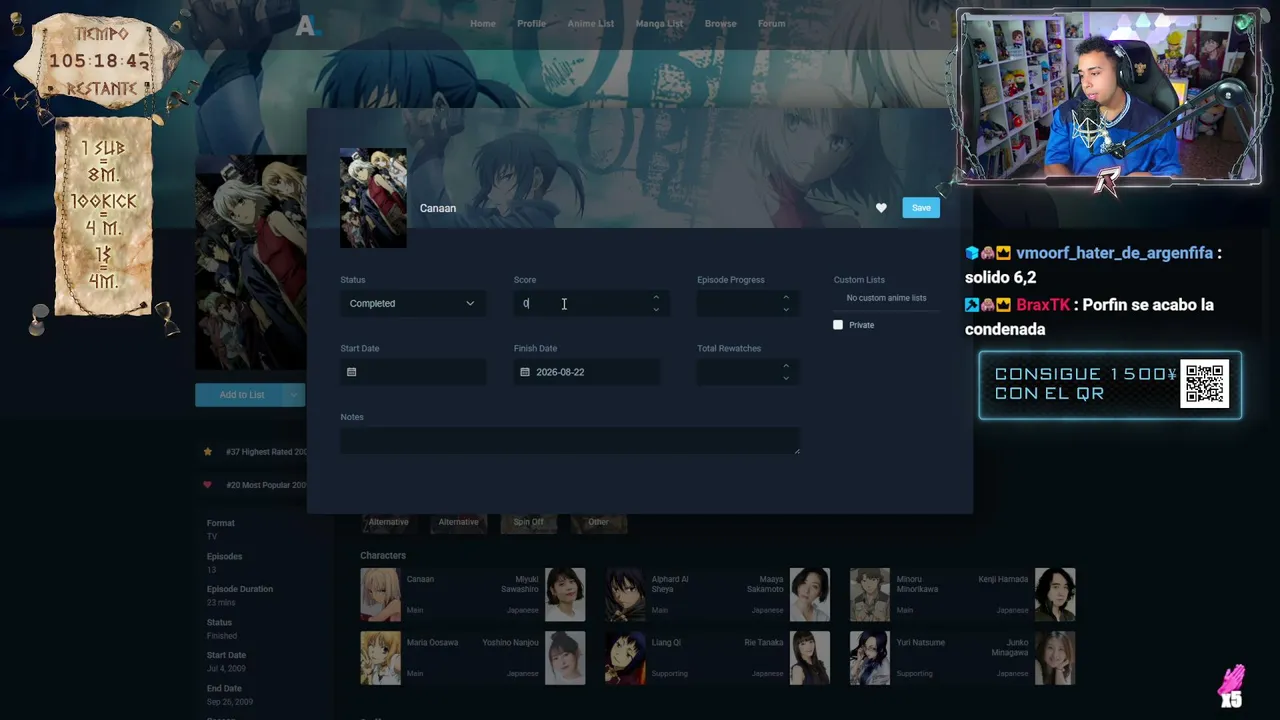1280x720 pixels.
Task: Open the Liang Qi character portrait
Action: [625, 658]
